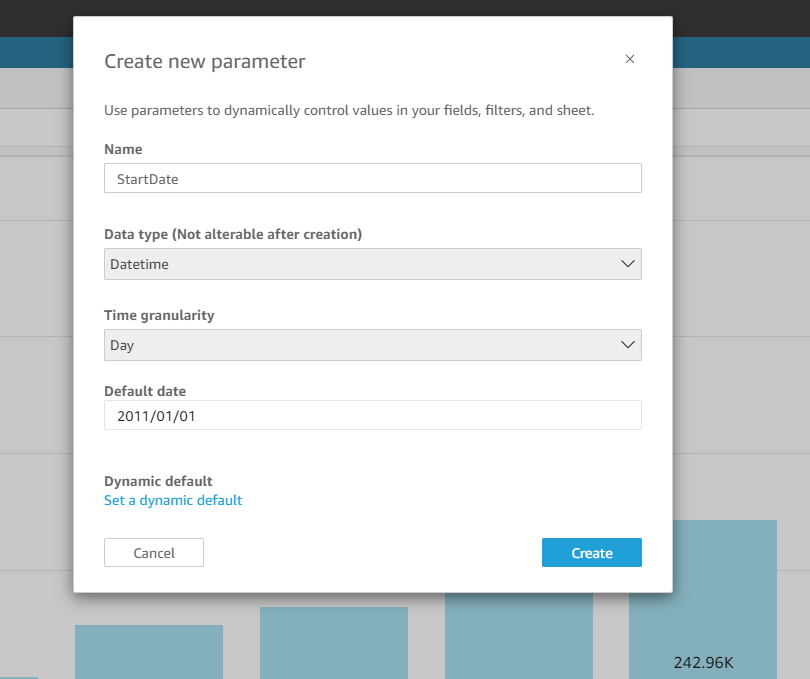Image resolution: width=810 pixels, height=679 pixels.
Task: Open the Data type dropdown showing Datetime
Action: click(372, 264)
